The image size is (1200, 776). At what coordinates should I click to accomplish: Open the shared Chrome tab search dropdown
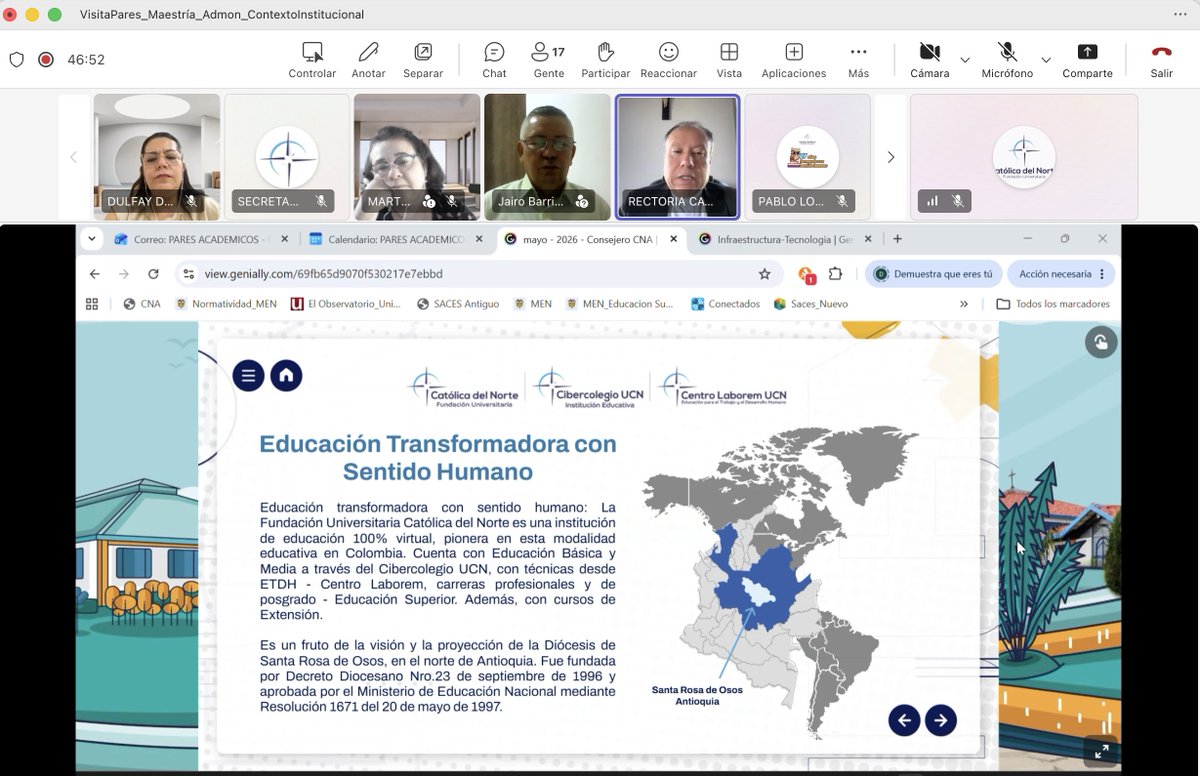click(x=92, y=239)
